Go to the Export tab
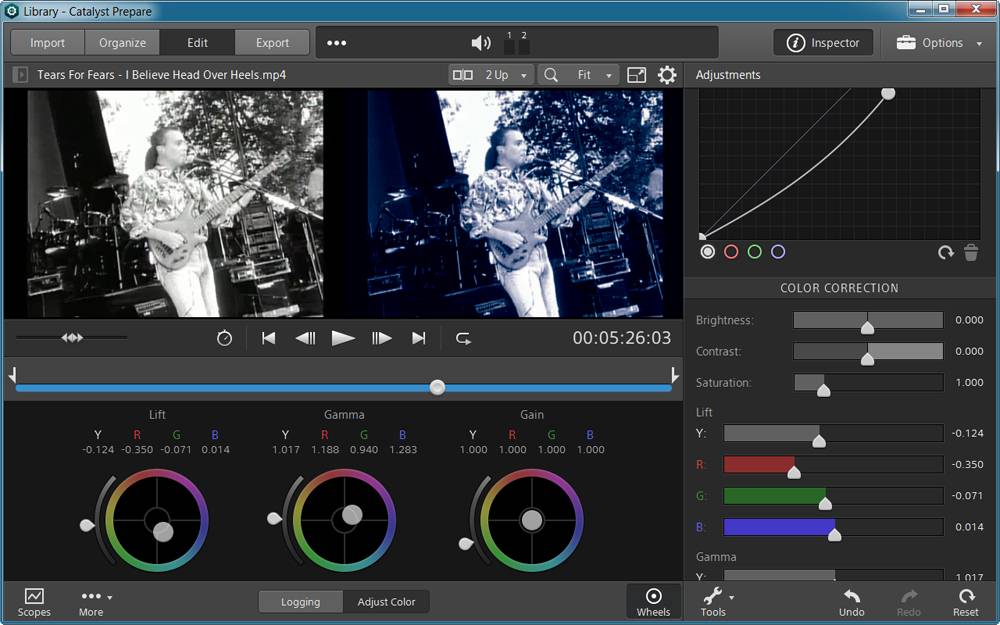The height and width of the screenshot is (625, 1000). point(272,43)
